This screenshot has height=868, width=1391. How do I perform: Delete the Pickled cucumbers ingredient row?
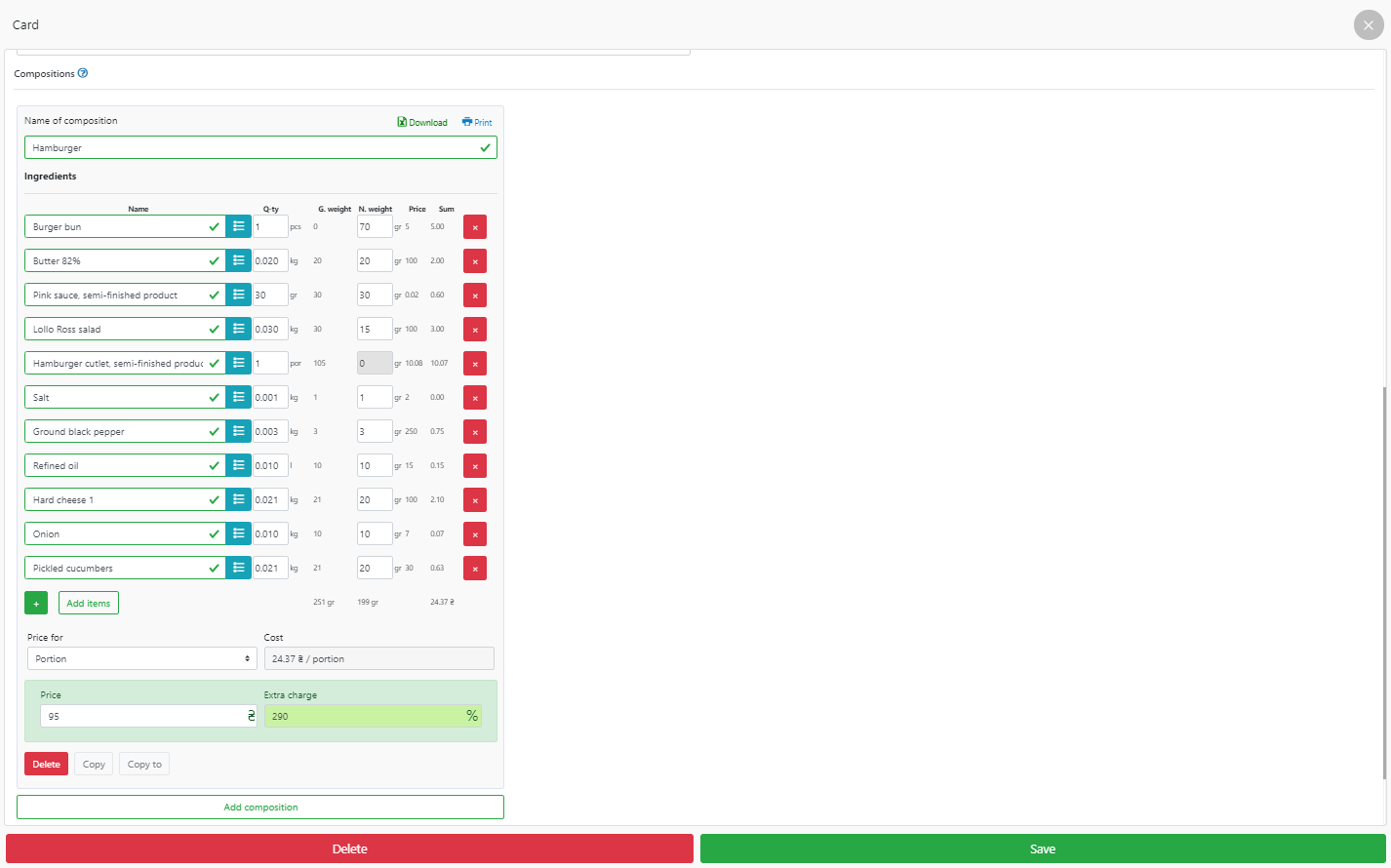tap(475, 569)
